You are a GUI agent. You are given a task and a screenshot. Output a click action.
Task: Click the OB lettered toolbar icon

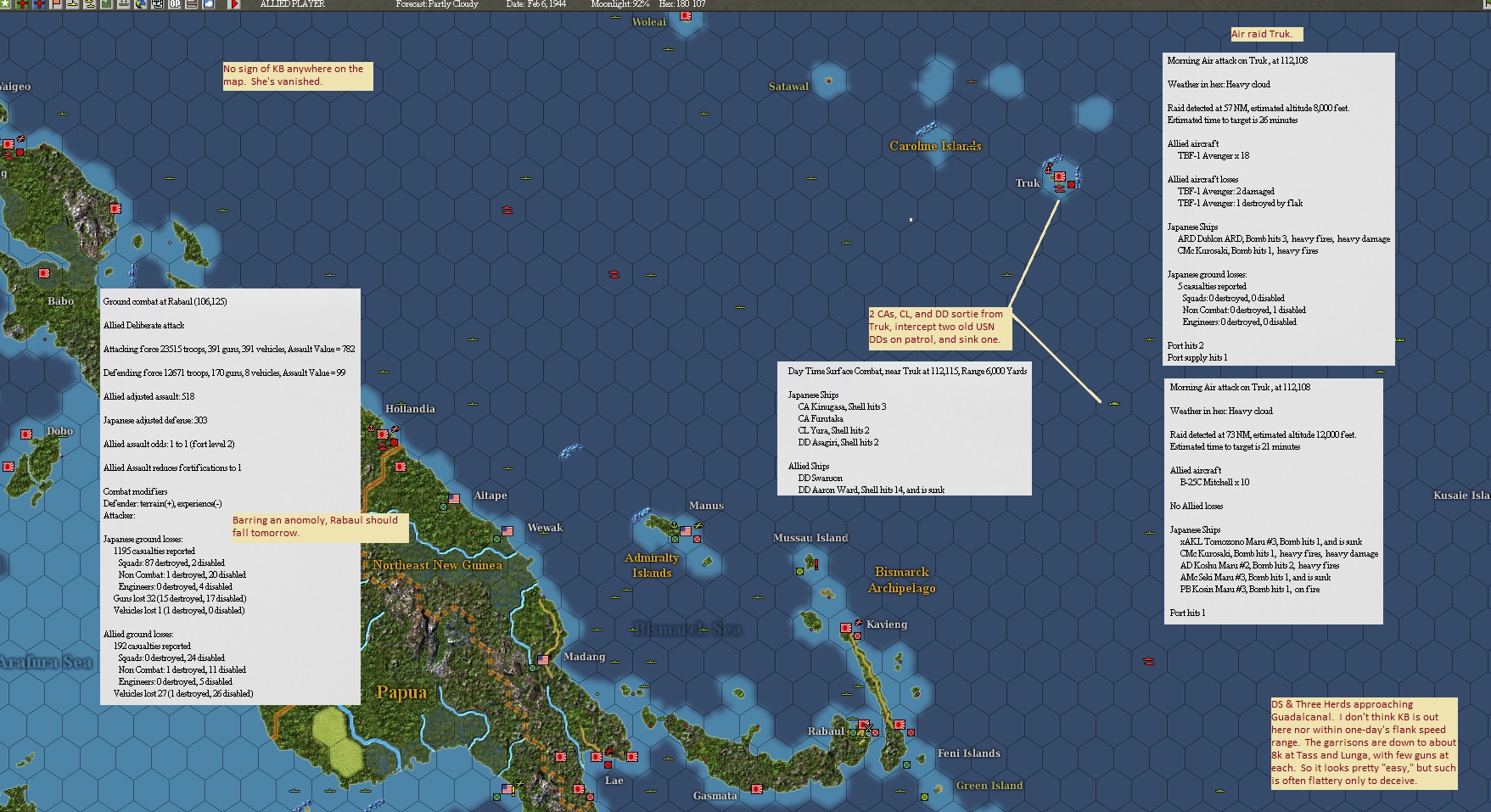tap(175, 4)
